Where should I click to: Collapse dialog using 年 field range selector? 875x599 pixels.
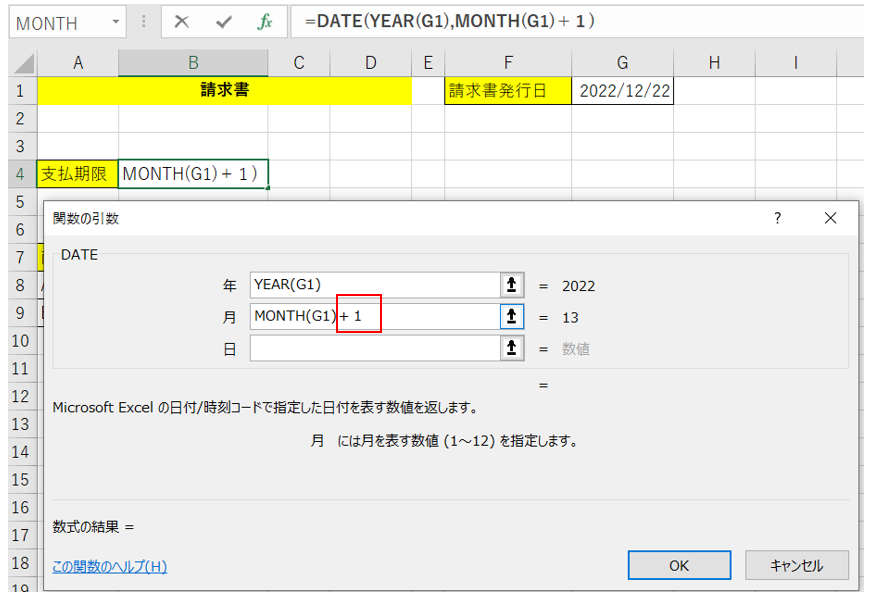[512, 286]
